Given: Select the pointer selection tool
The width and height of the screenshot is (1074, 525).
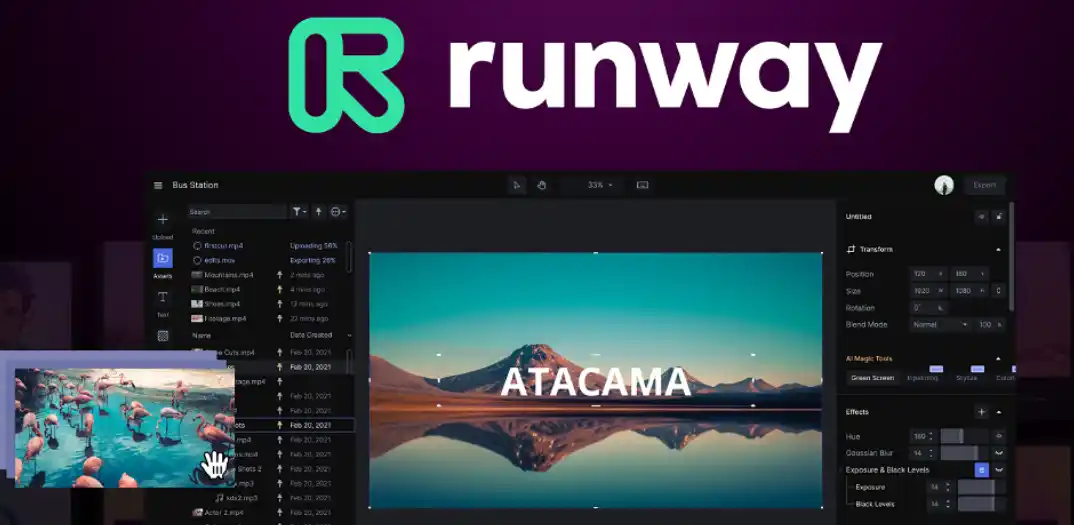Looking at the screenshot, I should coord(517,185).
